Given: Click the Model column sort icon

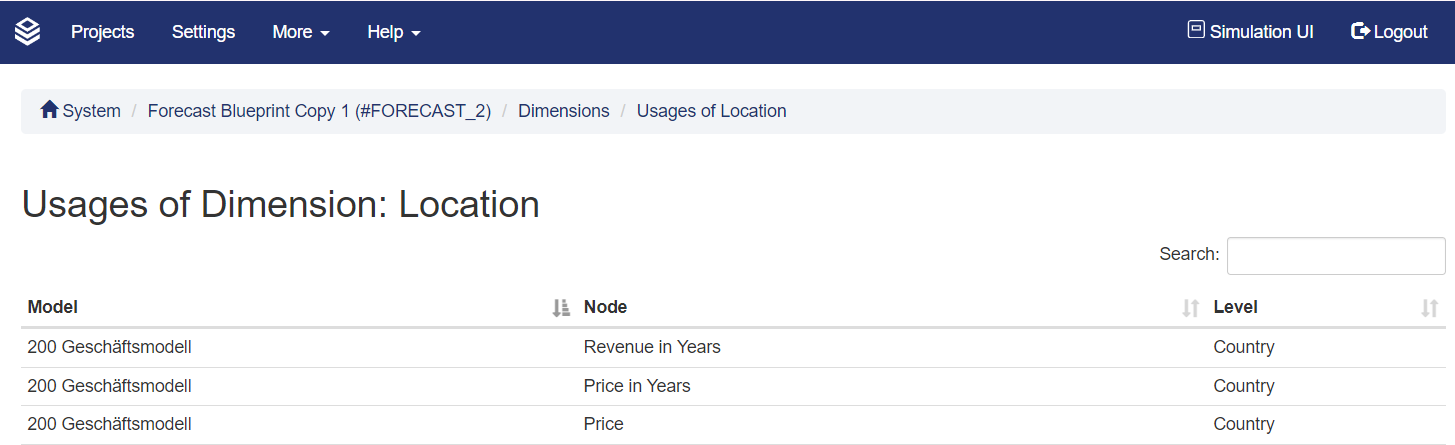Looking at the screenshot, I should (x=561, y=308).
